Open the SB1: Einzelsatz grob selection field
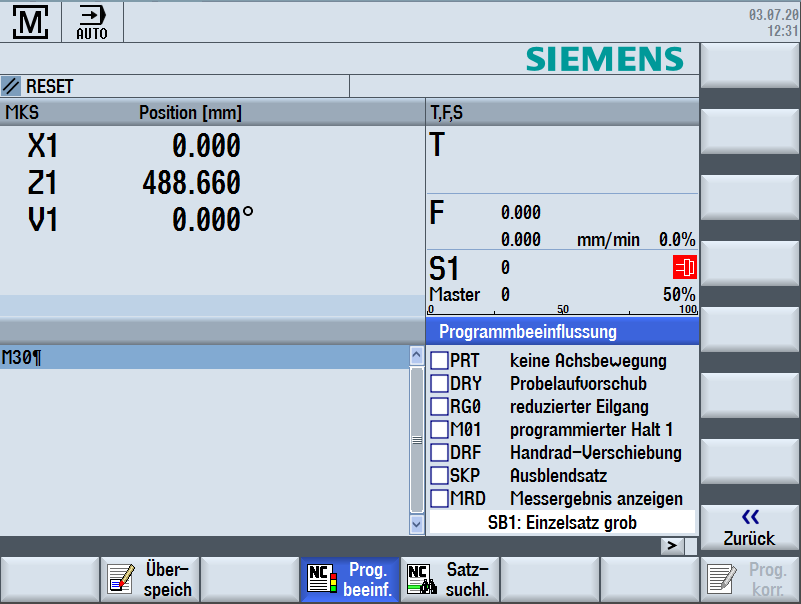The height and width of the screenshot is (604, 801). click(x=562, y=522)
